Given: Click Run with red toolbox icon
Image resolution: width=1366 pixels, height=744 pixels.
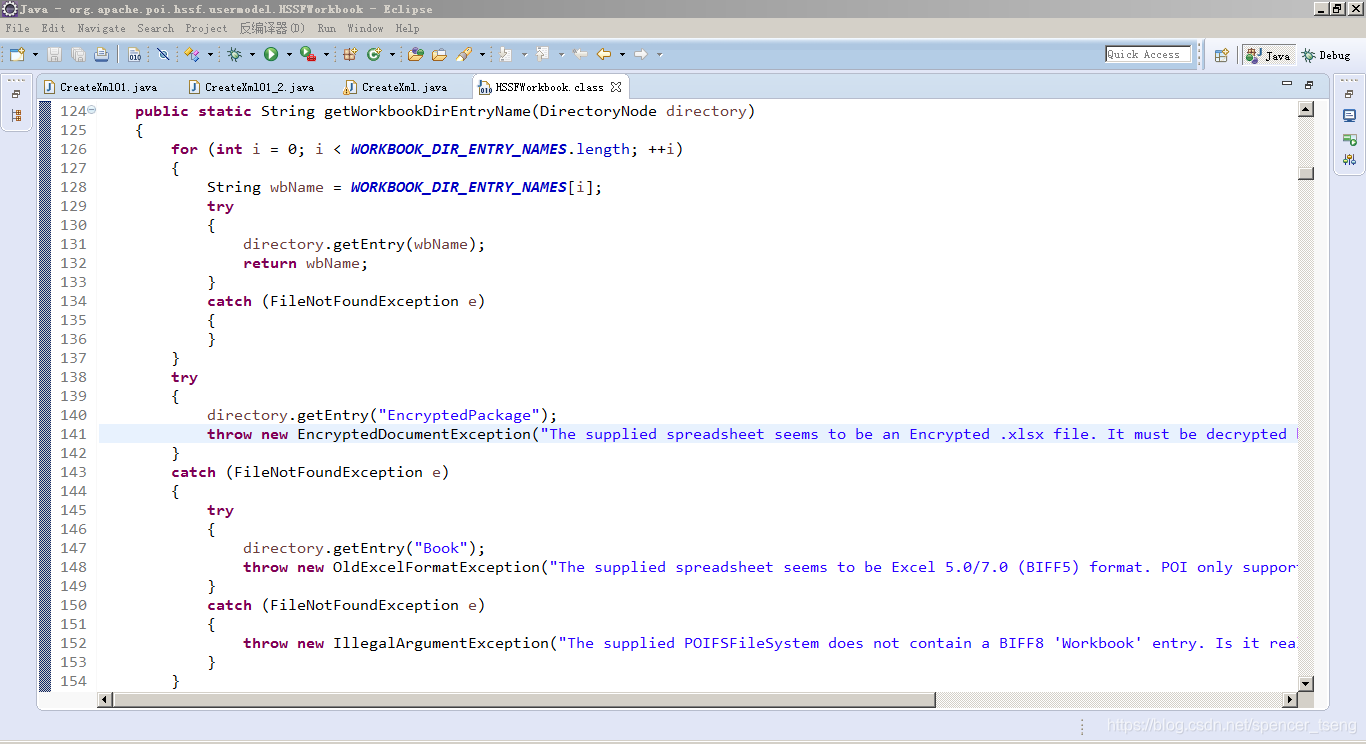Looking at the screenshot, I should point(308,54).
